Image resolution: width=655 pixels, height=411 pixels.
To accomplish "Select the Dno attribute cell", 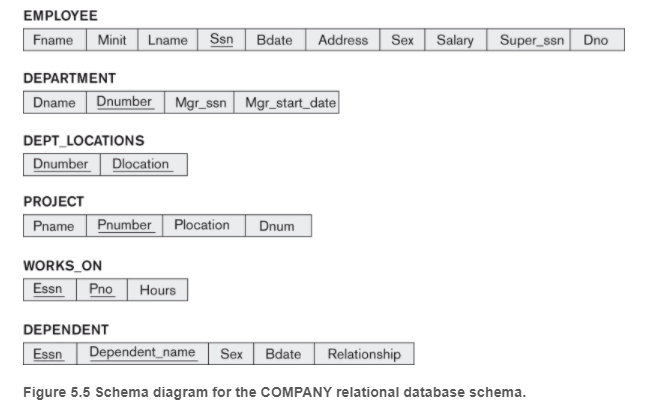I will (x=596, y=40).
